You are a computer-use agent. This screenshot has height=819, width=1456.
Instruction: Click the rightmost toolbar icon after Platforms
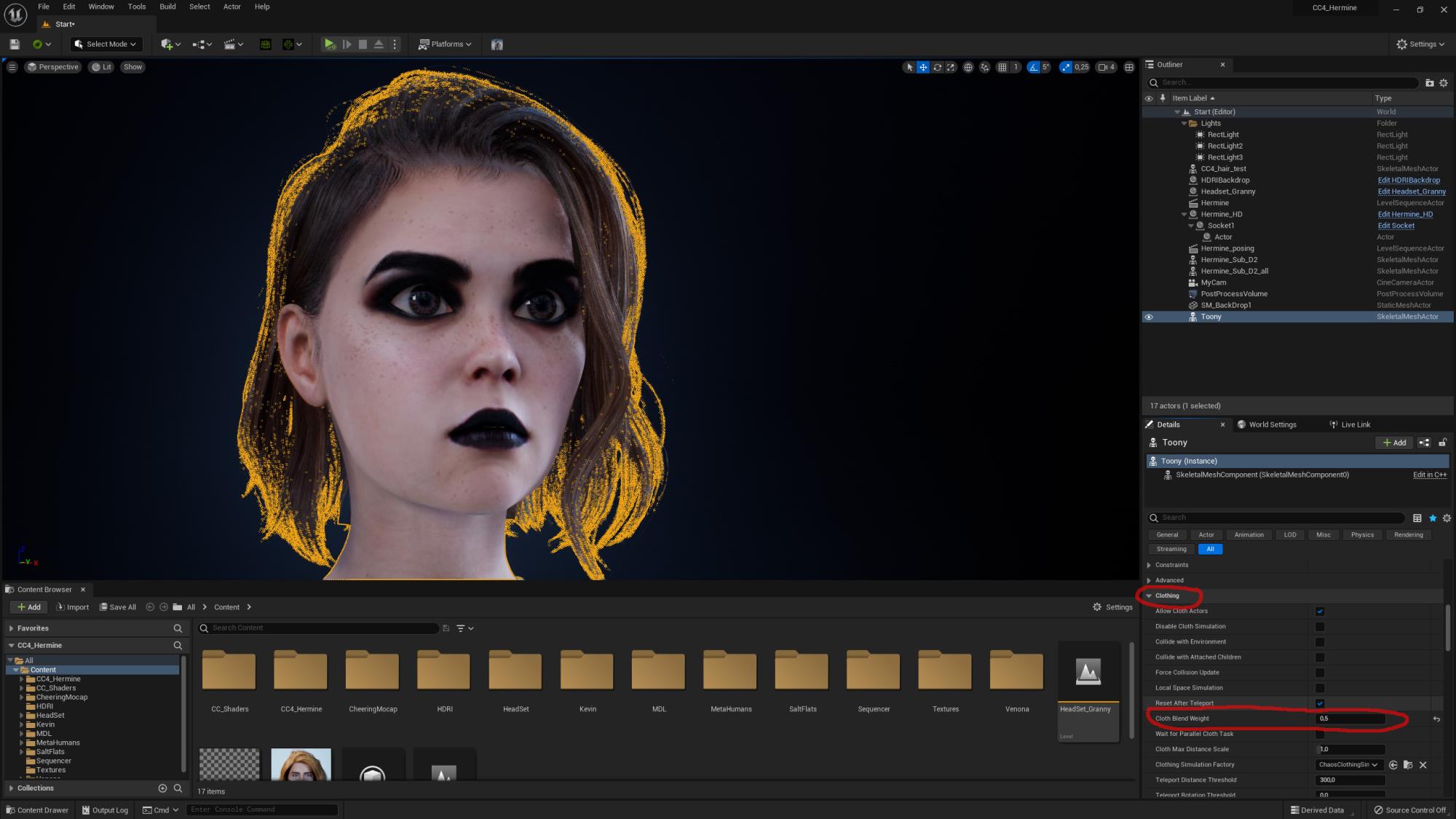(x=497, y=44)
